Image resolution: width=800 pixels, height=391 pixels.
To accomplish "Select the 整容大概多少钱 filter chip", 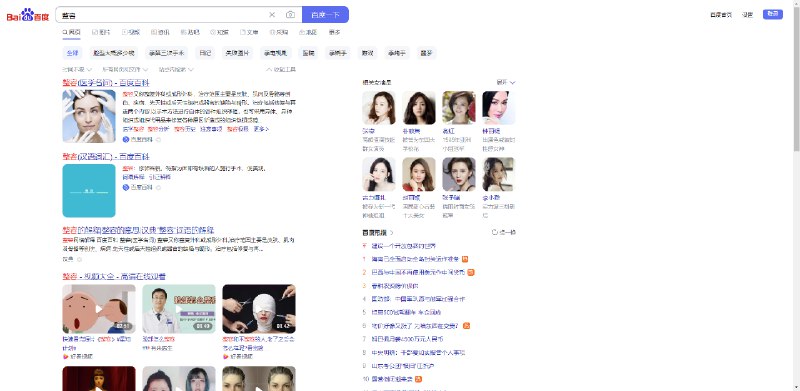I will click(113, 53).
